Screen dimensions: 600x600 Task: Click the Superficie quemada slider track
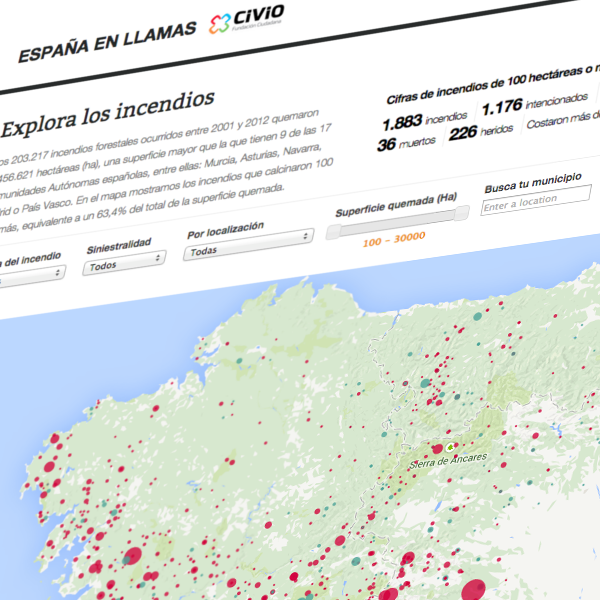coord(398,223)
